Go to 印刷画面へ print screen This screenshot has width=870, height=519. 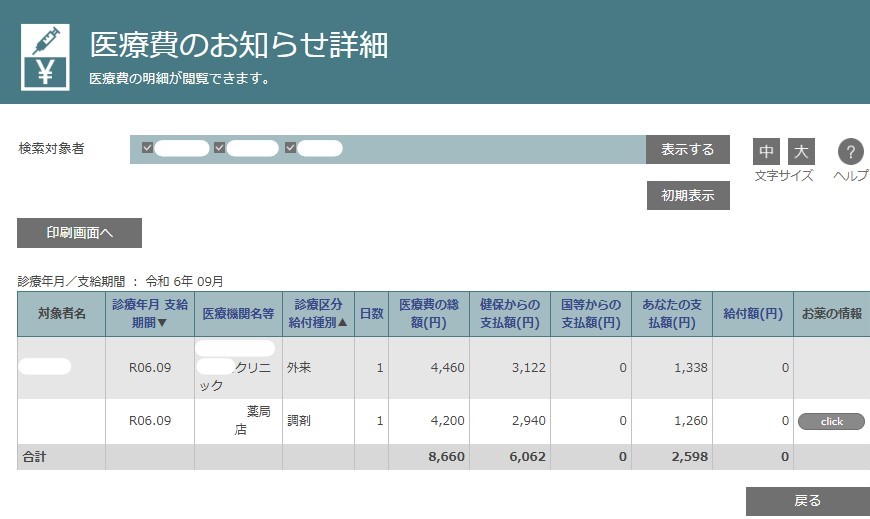[79, 233]
